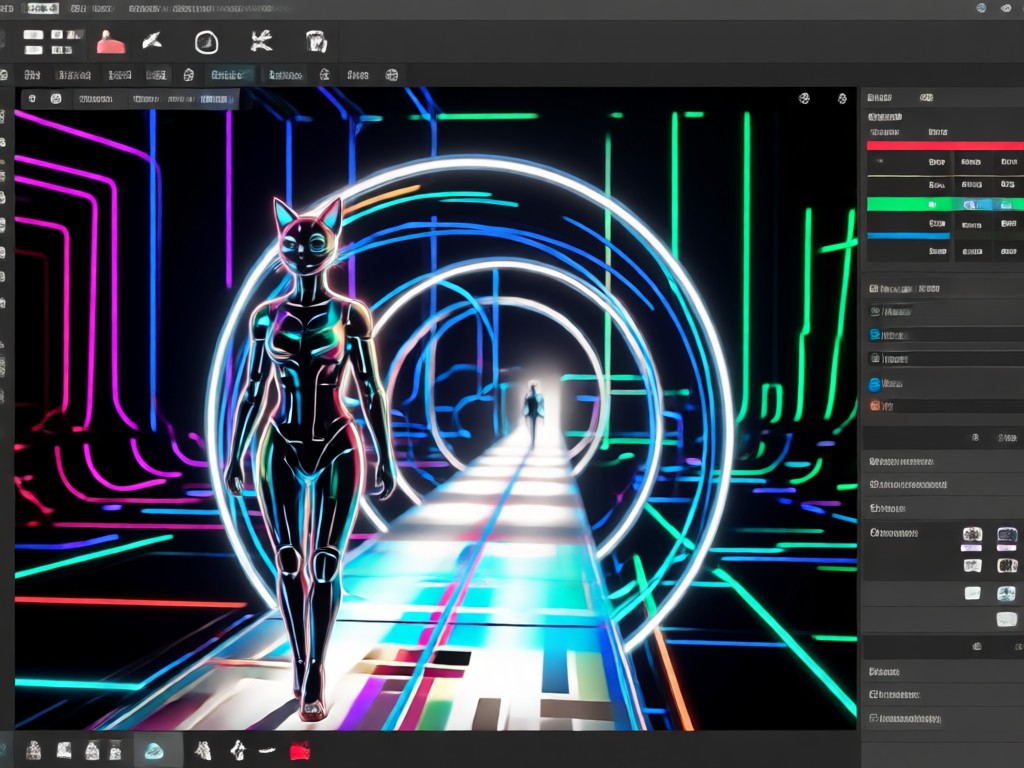Select the top-left thumbnail in the right panel grid
1024x768 pixels.
(x=972, y=534)
